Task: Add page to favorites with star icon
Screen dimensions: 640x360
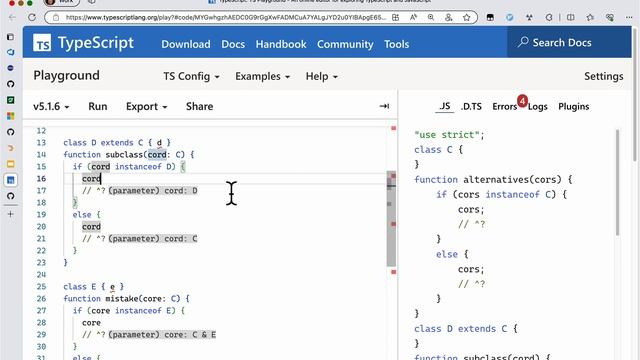Action: coord(467,18)
